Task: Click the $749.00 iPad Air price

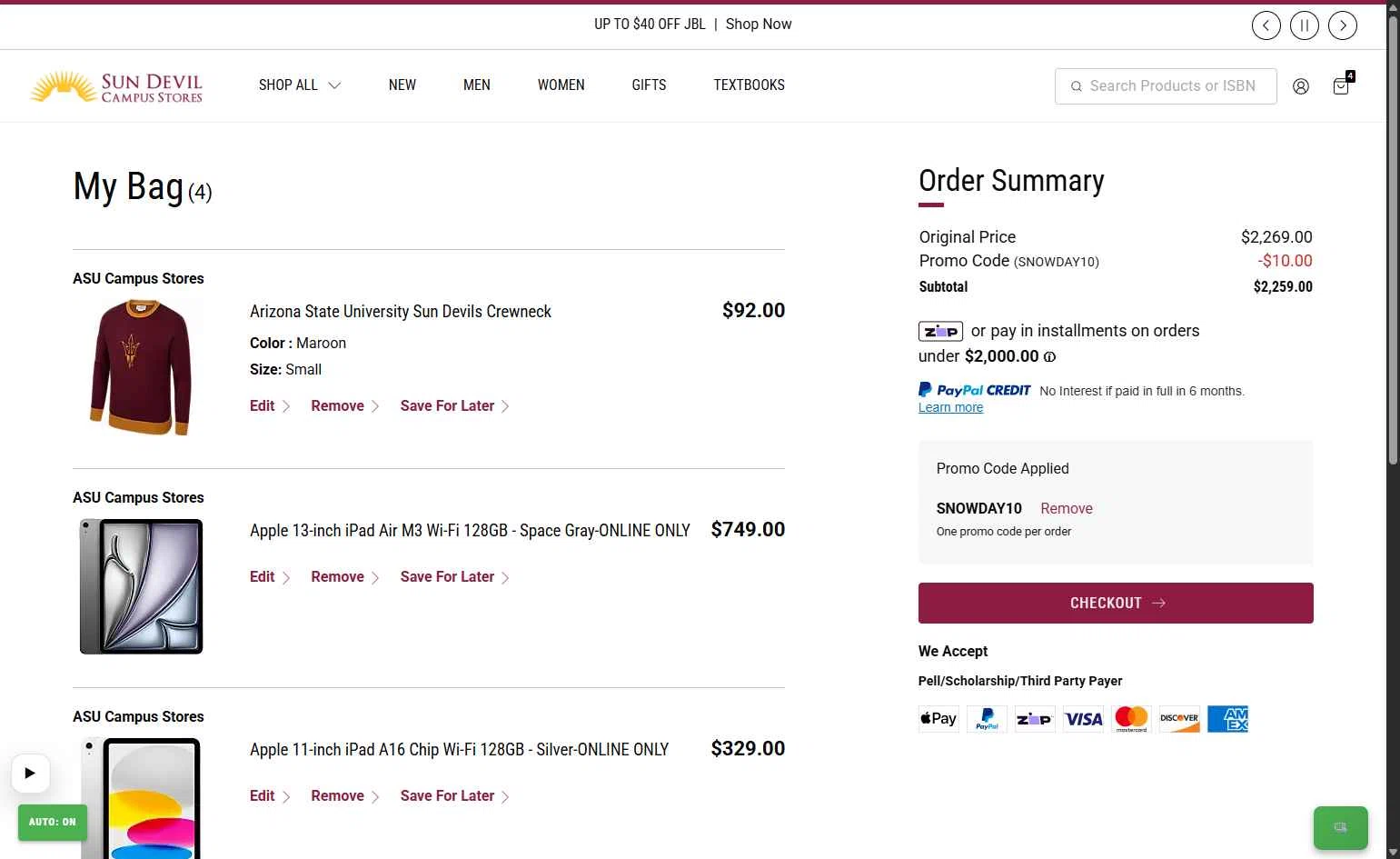Action: click(x=748, y=530)
